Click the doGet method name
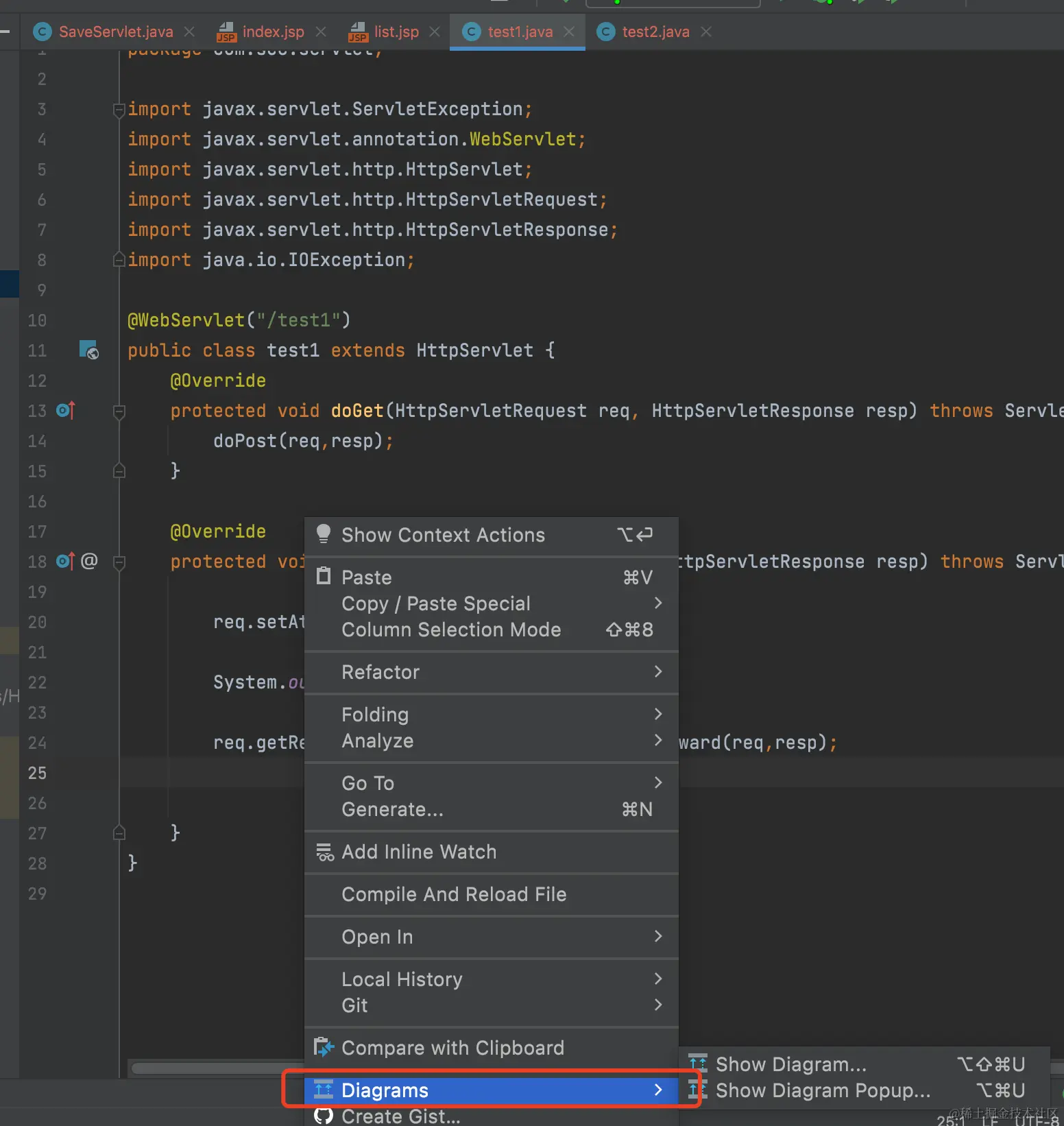This screenshot has height=1126, width=1064. click(357, 411)
